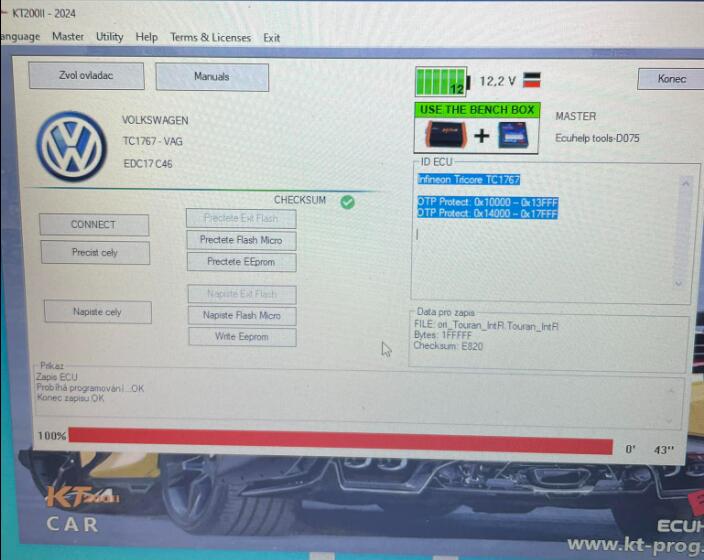The image size is (704, 560).
Task: Click the Ecuhelp tools-D075 label
Action: point(597,138)
